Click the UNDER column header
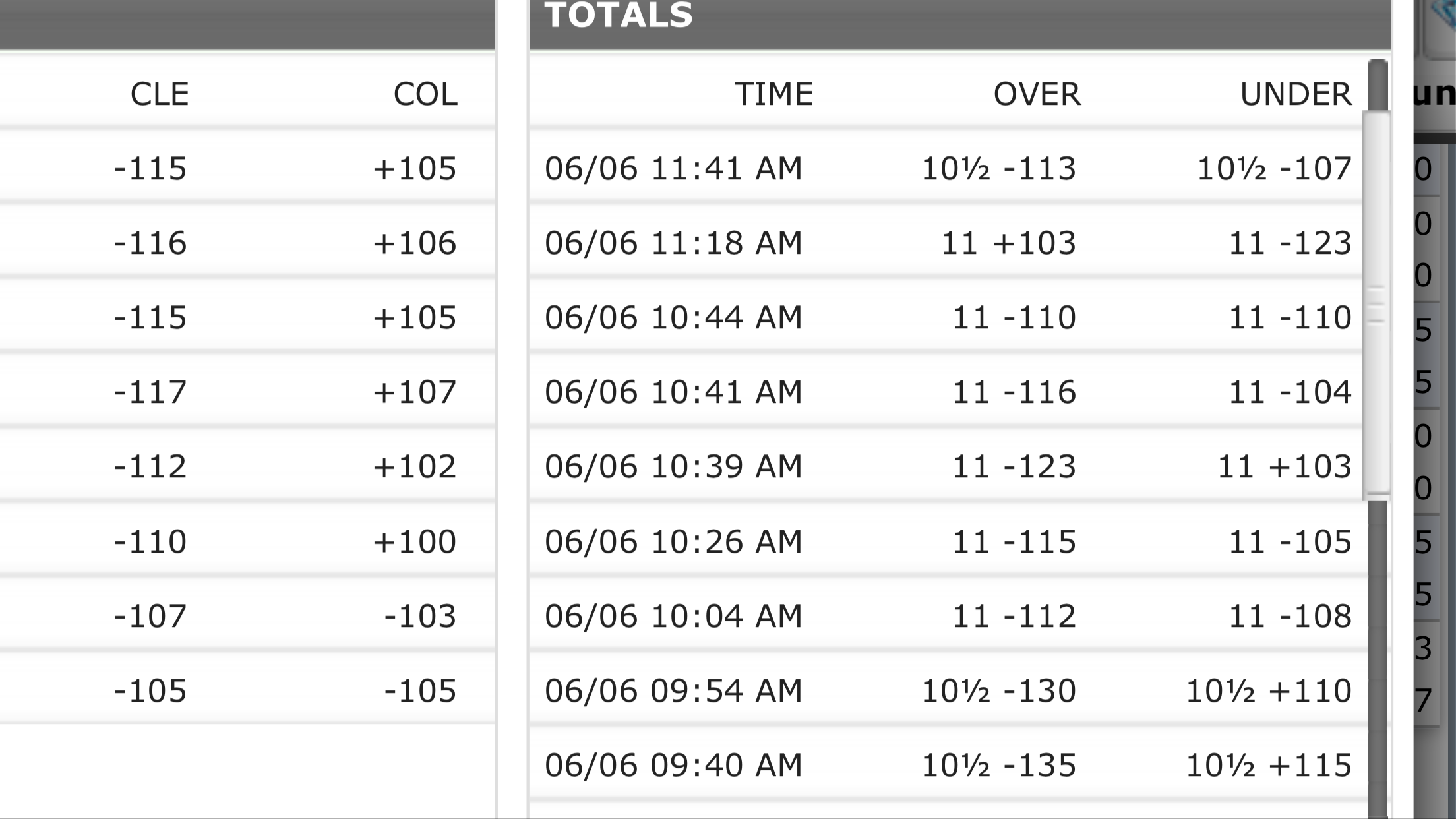Viewport: 1456px width, 819px height. tap(1296, 94)
